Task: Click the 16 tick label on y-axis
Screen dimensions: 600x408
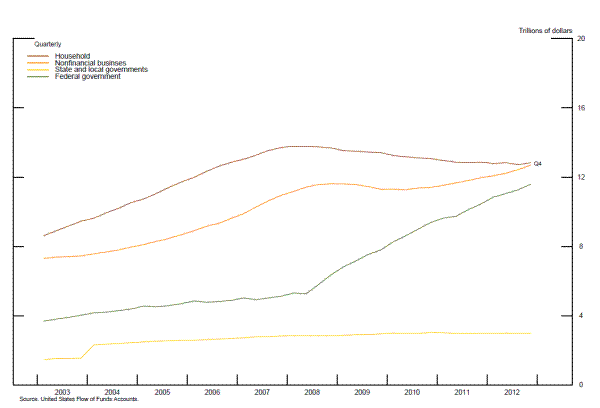Action: (x=581, y=108)
